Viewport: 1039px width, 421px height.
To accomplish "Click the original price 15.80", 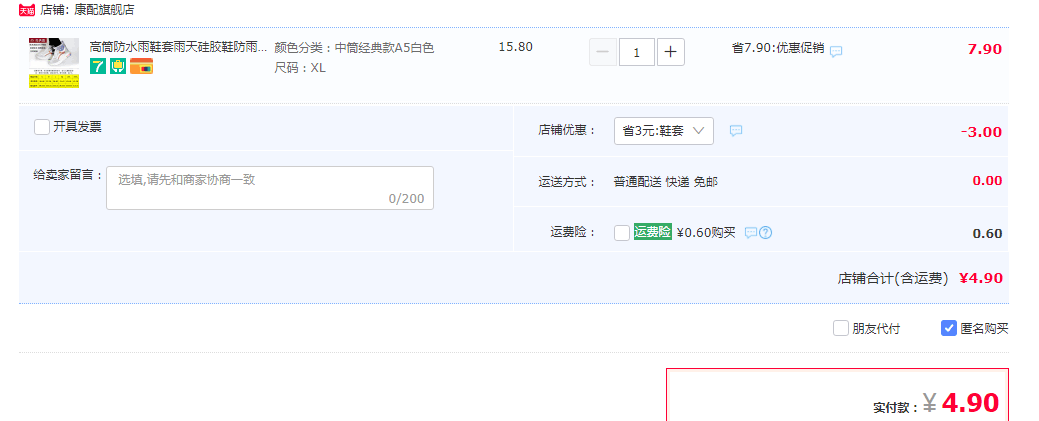I will tap(516, 47).
